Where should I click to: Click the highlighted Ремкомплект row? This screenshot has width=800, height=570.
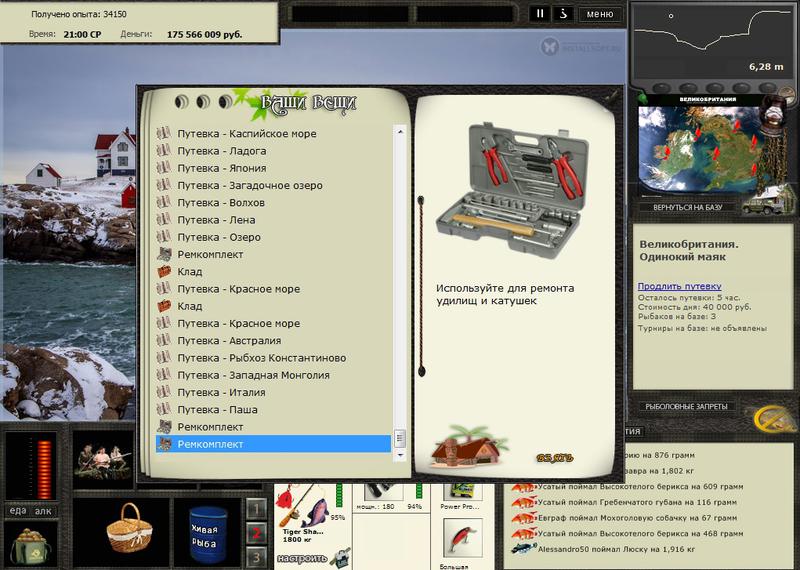click(273, 444)
